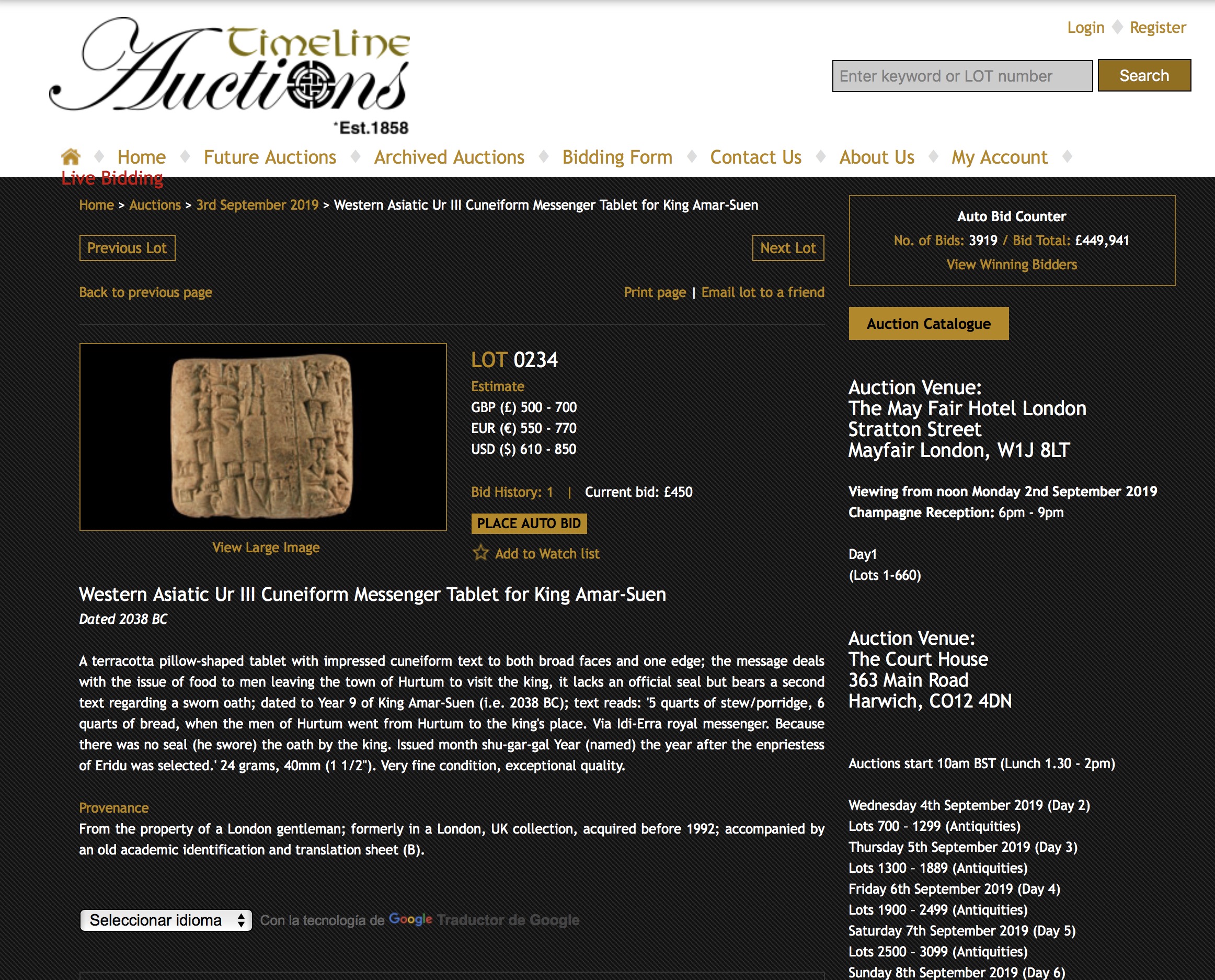Click the cuneiform tablet thumbnail image
The width and height of the screenshot is (1215, 980).
point(262,436)
